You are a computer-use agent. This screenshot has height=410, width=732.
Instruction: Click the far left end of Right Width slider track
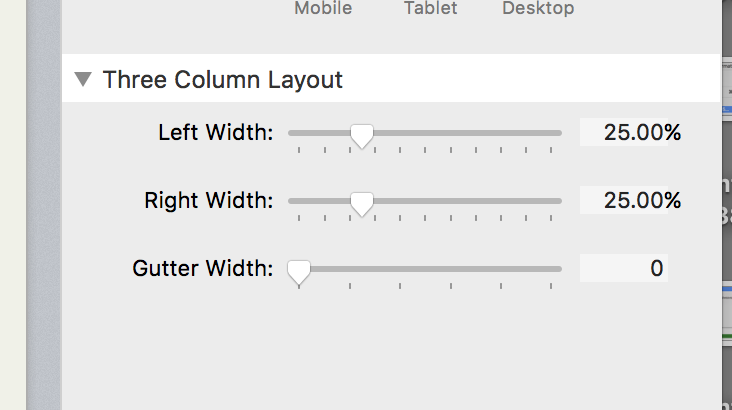(292, 200)
